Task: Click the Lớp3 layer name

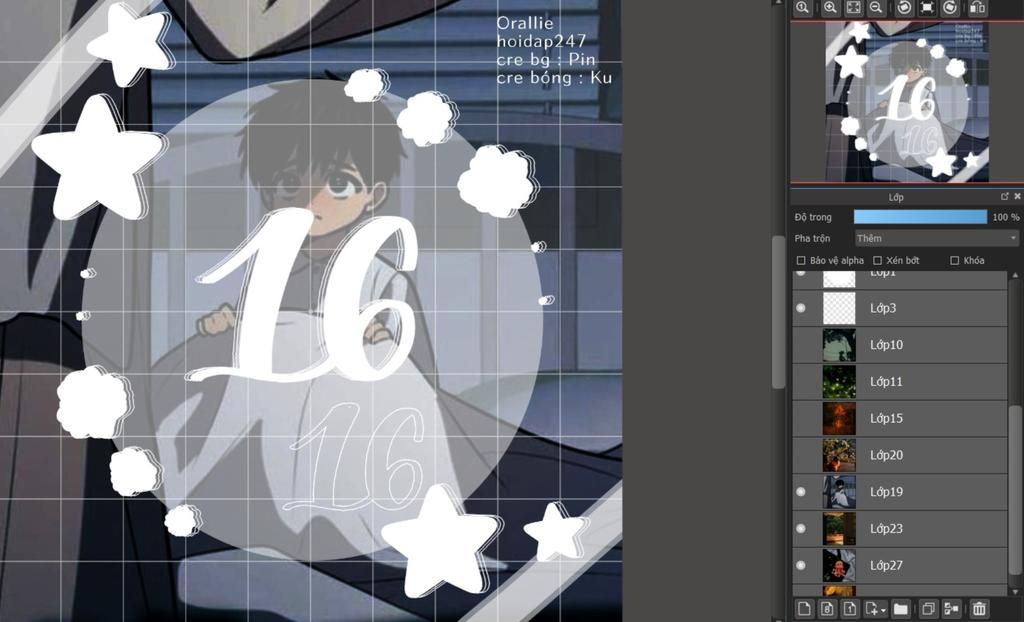Action: pos(883,308)
